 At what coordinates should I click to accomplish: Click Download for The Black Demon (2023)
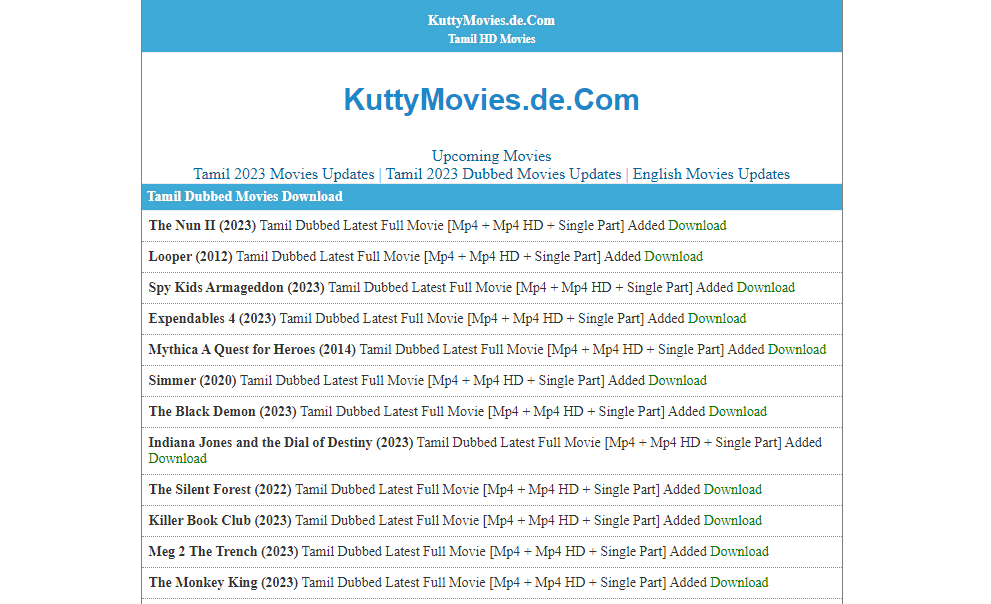(x=738, y=411)
